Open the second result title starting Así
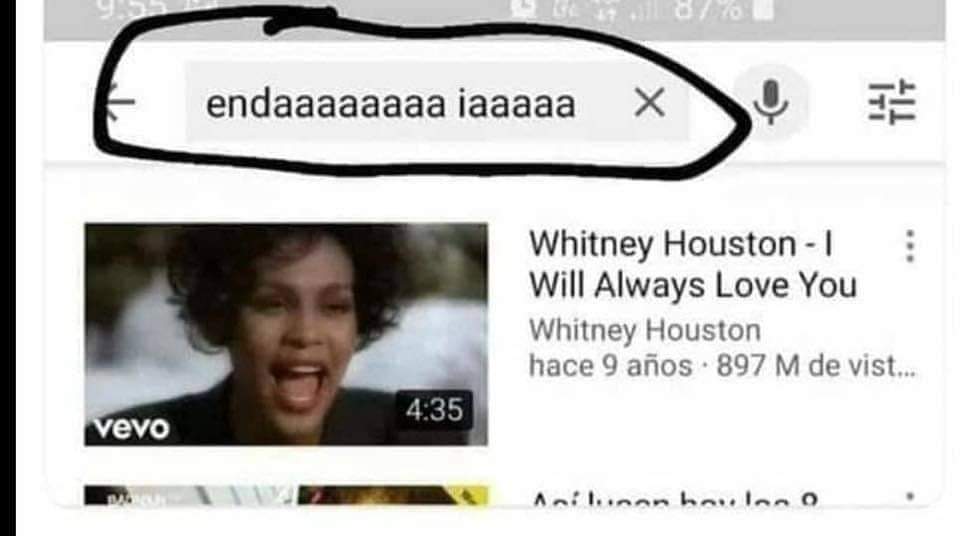The width and height of the screenshot is (960, 536). click(673, 497)
